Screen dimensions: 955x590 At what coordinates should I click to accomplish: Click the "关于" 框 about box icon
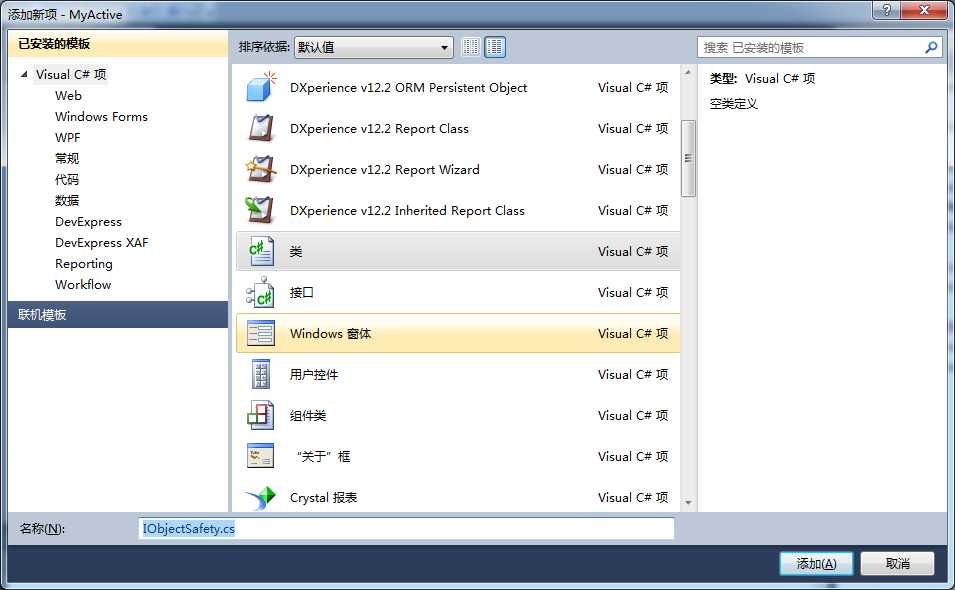click(x=261, y=455)
